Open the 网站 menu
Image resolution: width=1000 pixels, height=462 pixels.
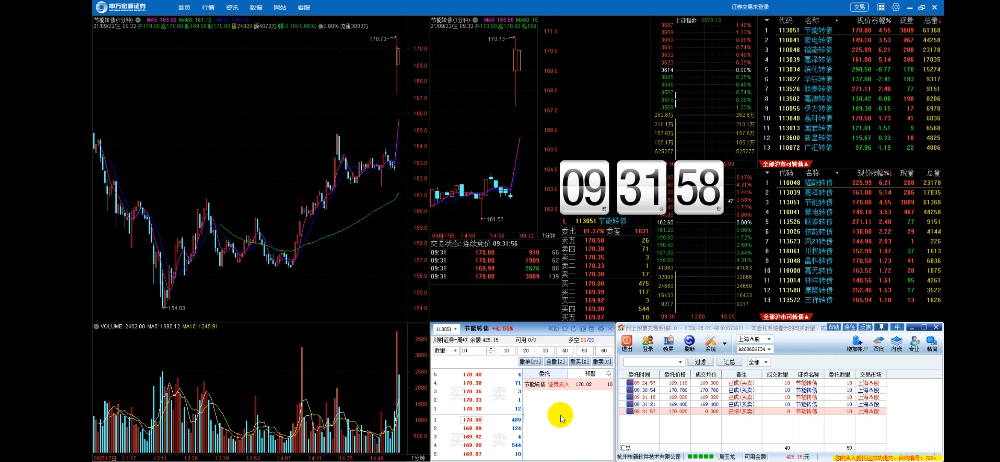[x=279, y=7]
